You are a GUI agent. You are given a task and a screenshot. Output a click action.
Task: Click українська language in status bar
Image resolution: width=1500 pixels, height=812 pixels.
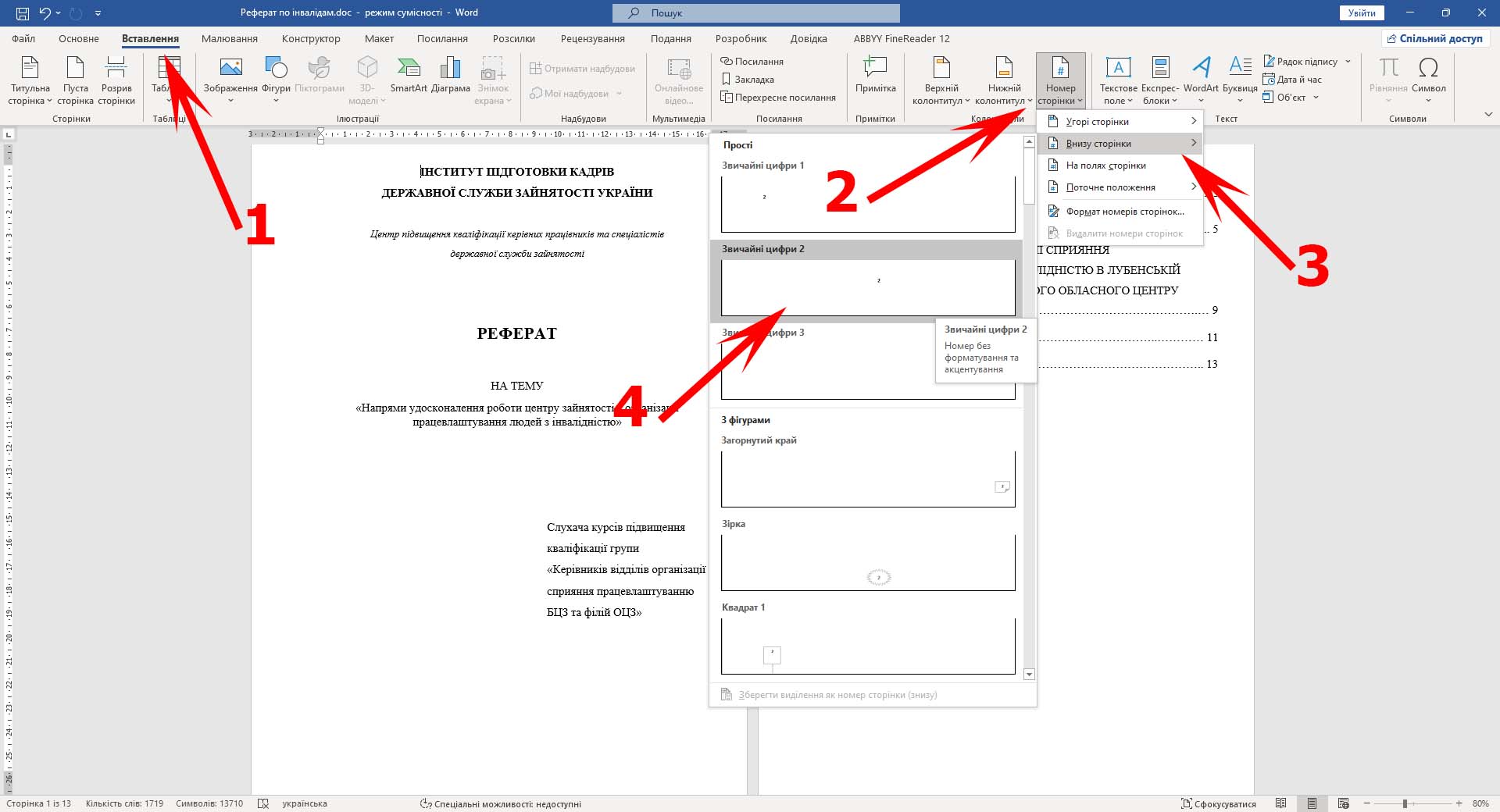click(305, 803)
